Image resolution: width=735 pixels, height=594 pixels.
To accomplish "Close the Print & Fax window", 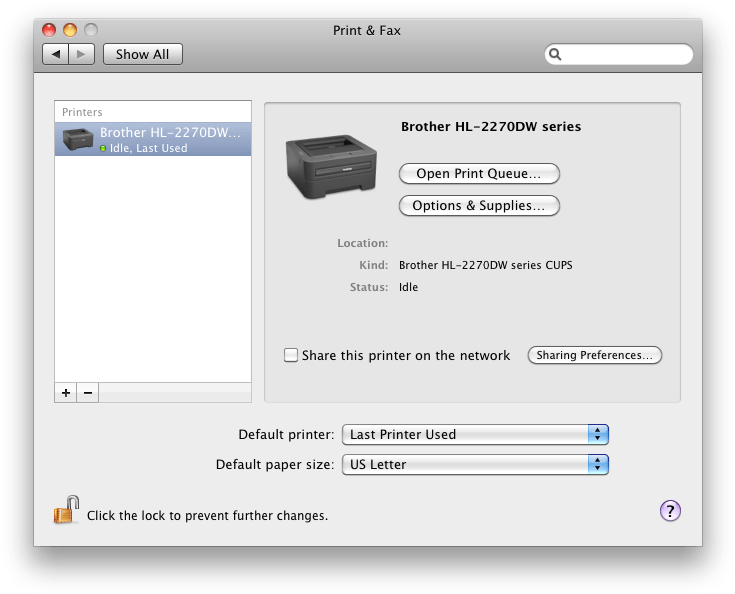I will (48, 30).
